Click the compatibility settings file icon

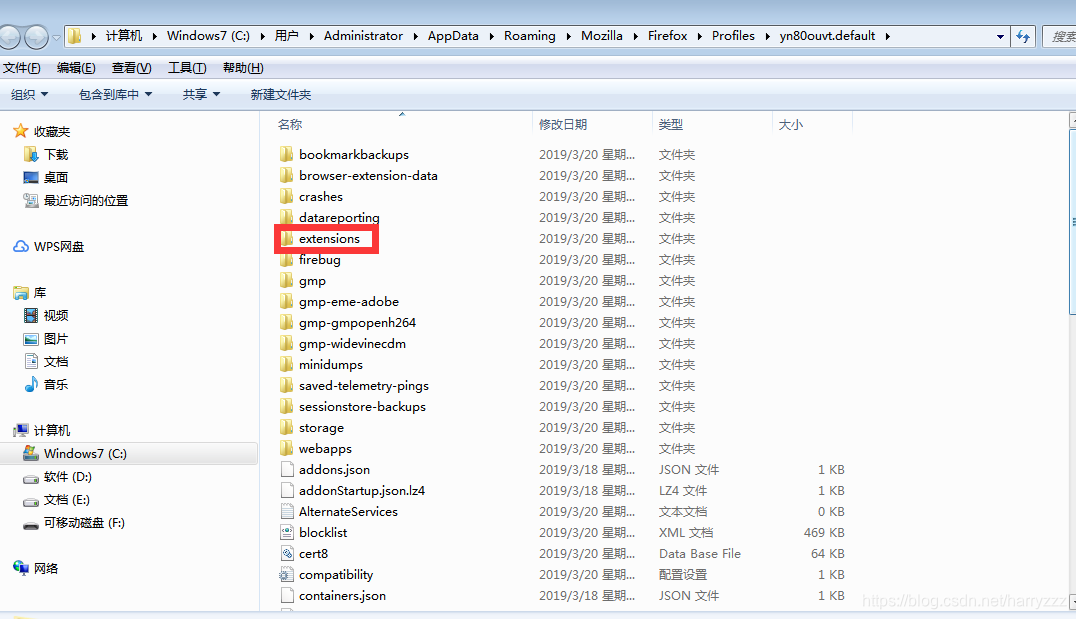click(287, 574)
